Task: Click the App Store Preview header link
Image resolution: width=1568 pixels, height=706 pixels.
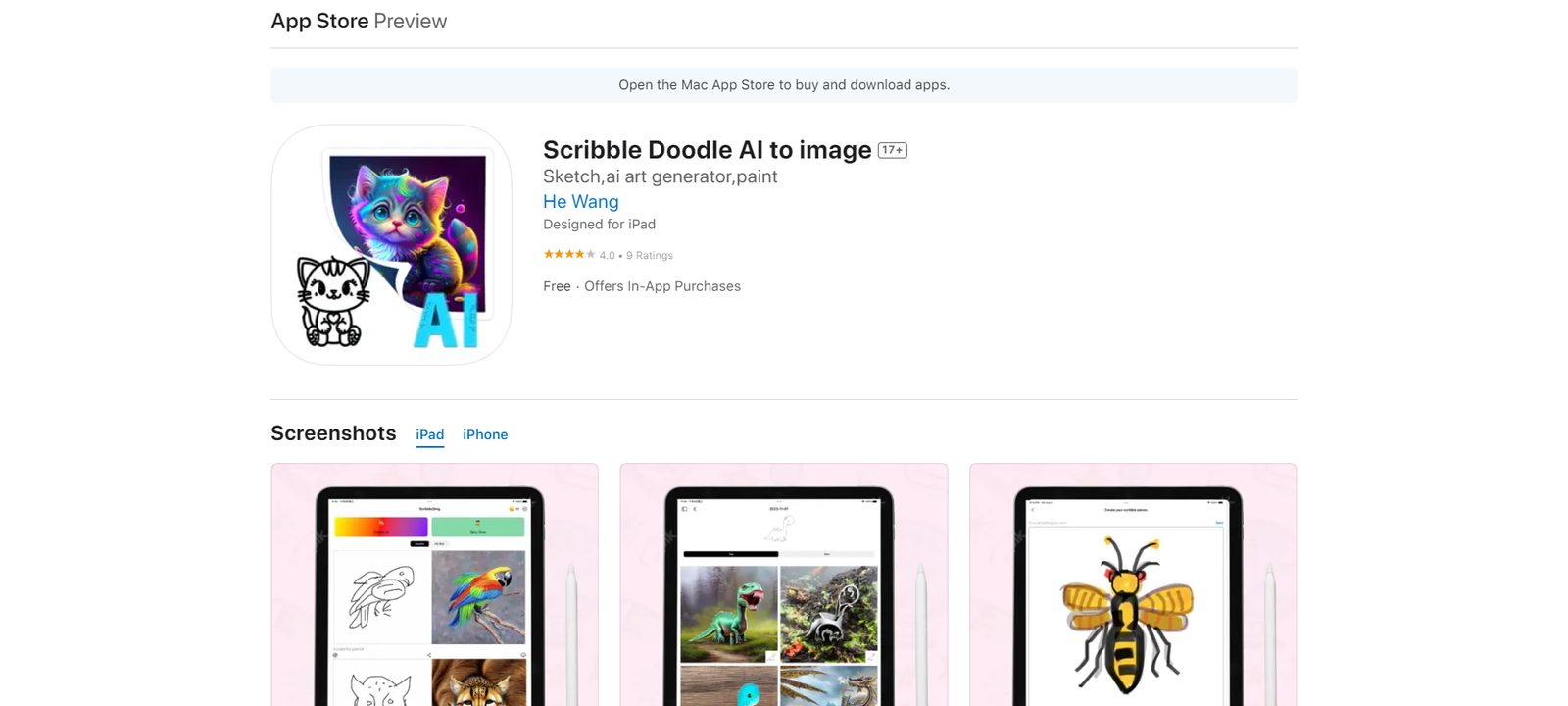Action: pyautogui.click(x=359, y=22)
